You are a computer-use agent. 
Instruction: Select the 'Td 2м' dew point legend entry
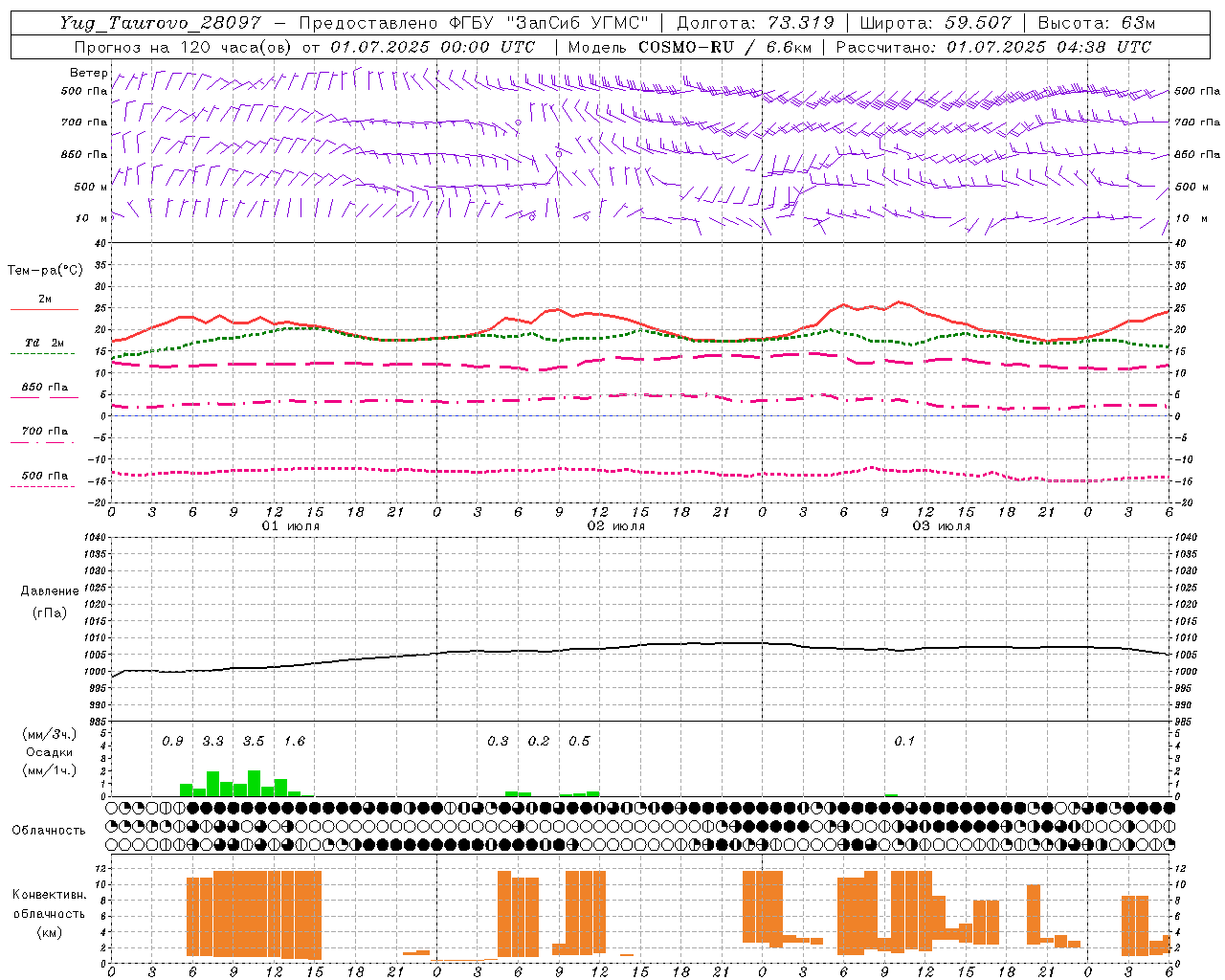tap(44, 343)
